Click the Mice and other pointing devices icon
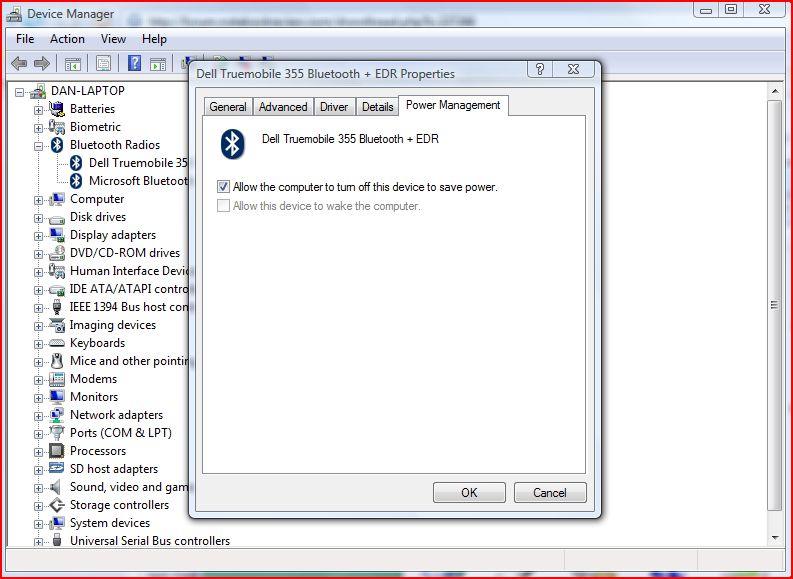The image size is (793, 579). pyautogui.click(x=57, y=361)
